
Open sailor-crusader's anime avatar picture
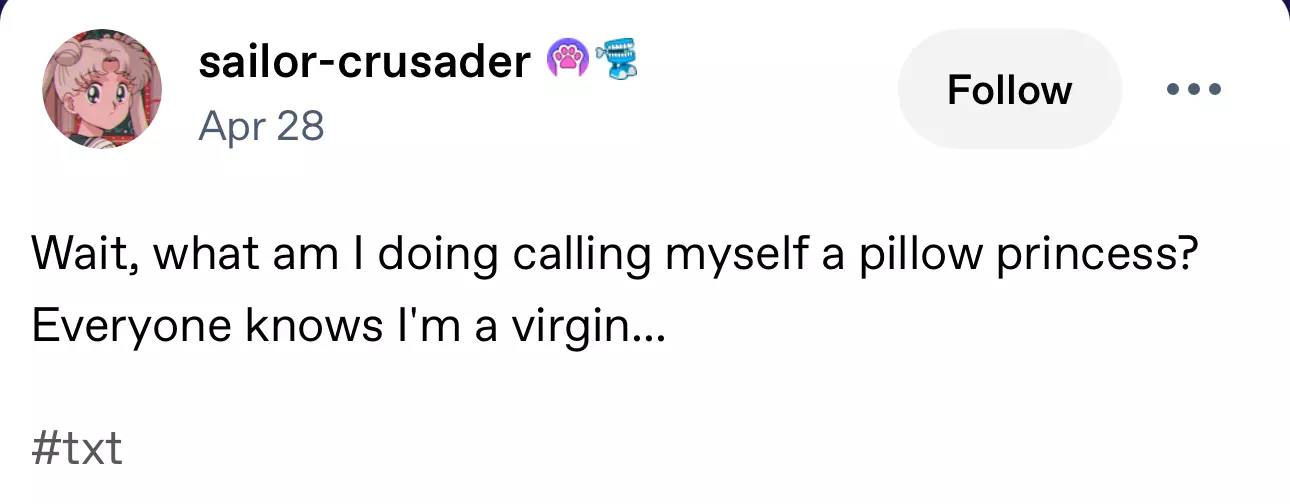(x=102, y=88)
